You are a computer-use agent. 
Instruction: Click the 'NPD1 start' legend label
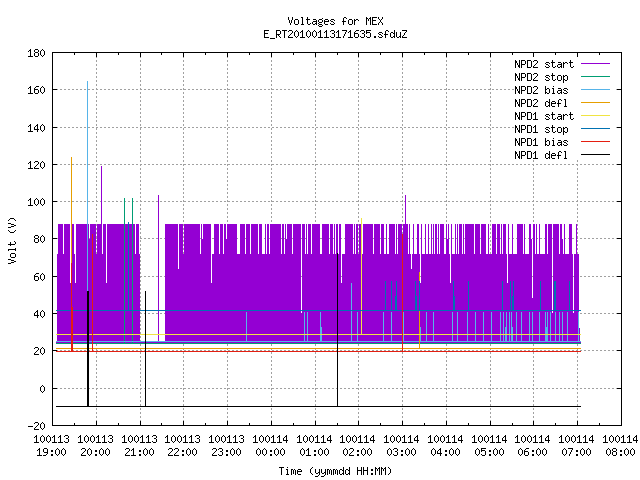point(544,116)
